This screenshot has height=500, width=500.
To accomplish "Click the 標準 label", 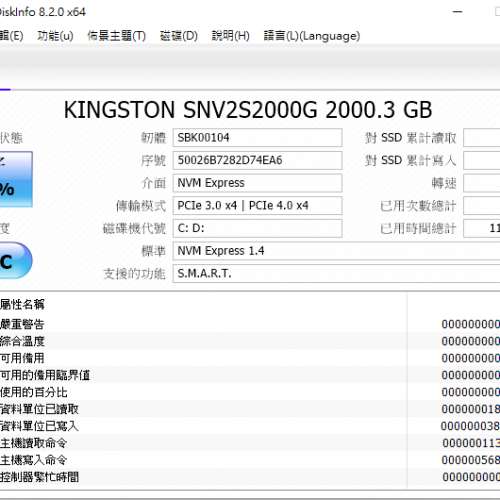I will click(153, 251).
